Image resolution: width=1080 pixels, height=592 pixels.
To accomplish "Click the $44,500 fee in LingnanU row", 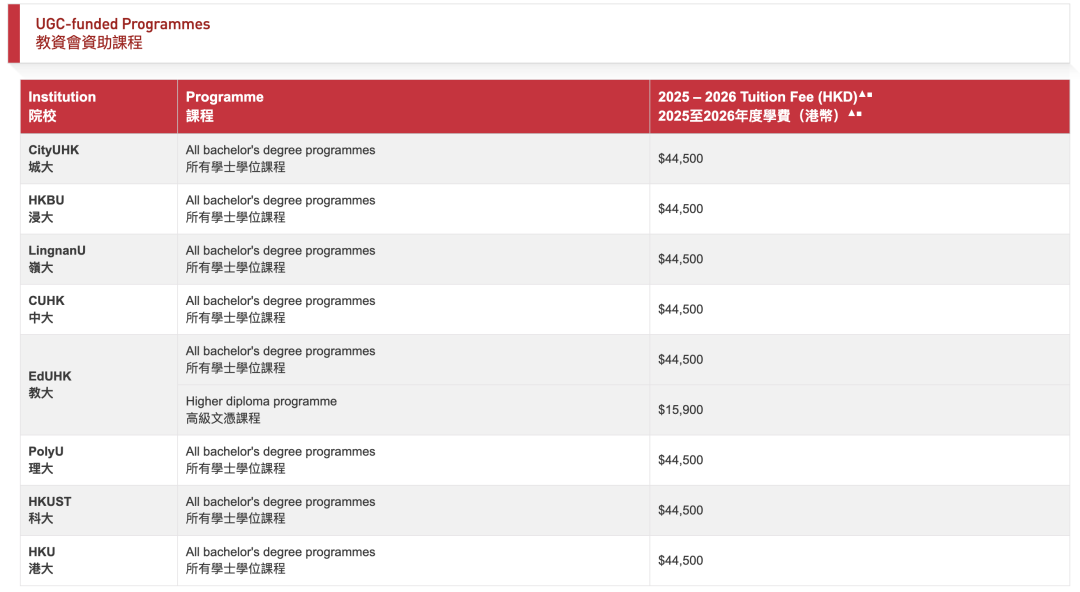I will [681, 259].
